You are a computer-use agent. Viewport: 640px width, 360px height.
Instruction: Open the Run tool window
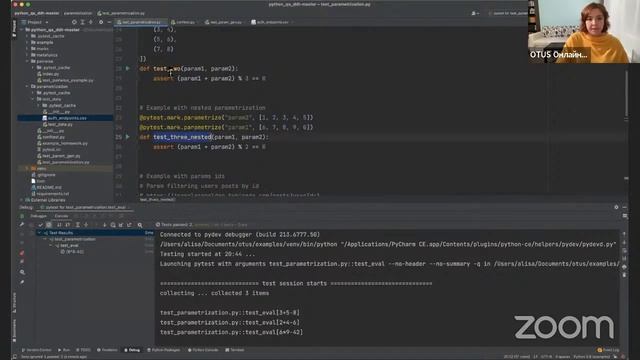click(64, 350)
